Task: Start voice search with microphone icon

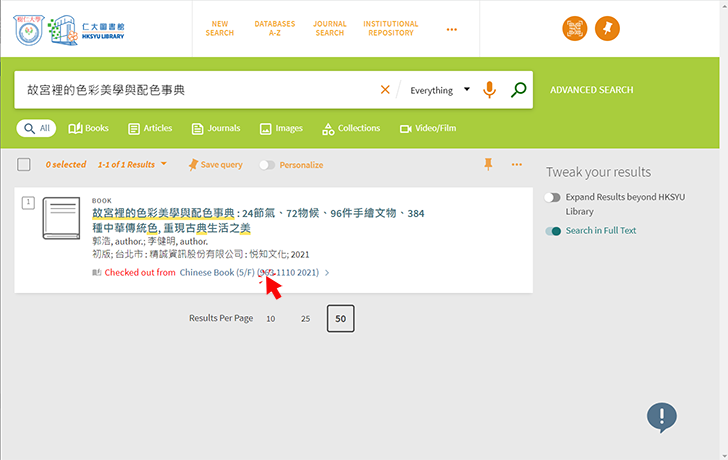Action: [x=489, y=90]
